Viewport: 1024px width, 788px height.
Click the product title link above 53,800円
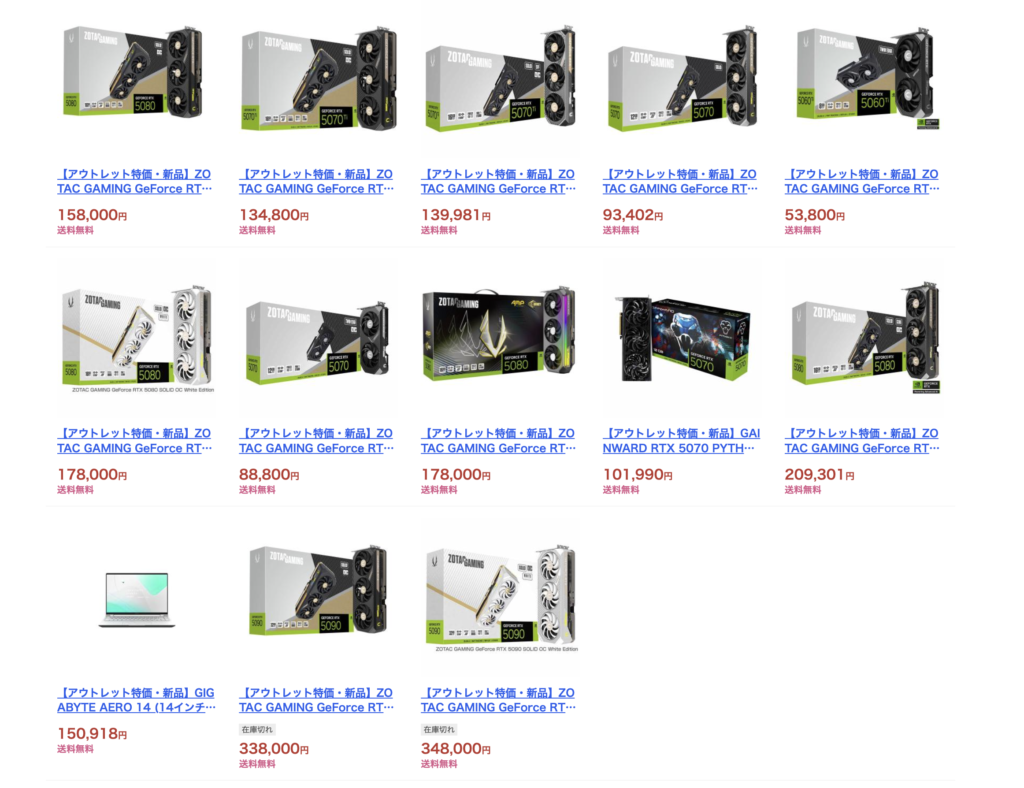[862, 181]
